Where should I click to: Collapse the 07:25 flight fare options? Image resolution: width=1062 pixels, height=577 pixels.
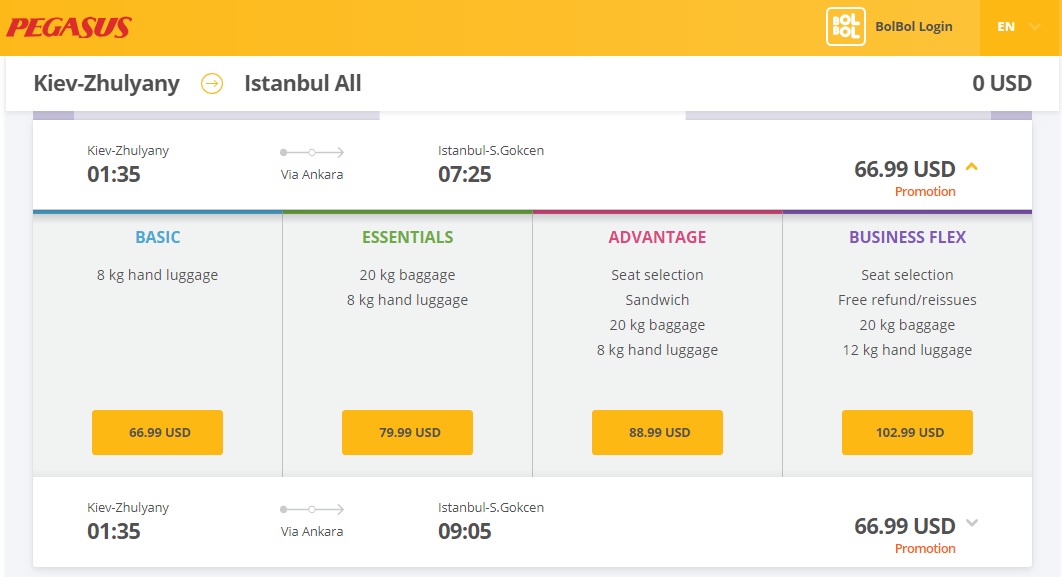point(971,167)
